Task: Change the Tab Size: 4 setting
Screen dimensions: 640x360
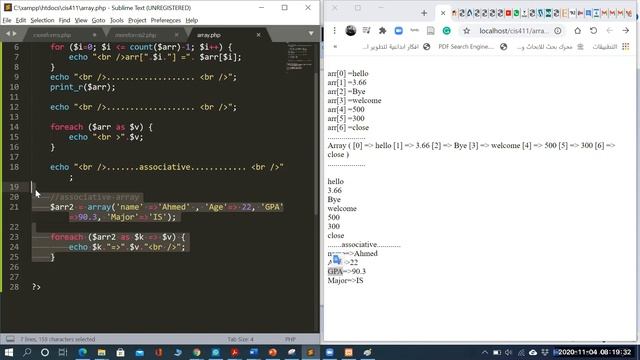Action: click(240, 339)
